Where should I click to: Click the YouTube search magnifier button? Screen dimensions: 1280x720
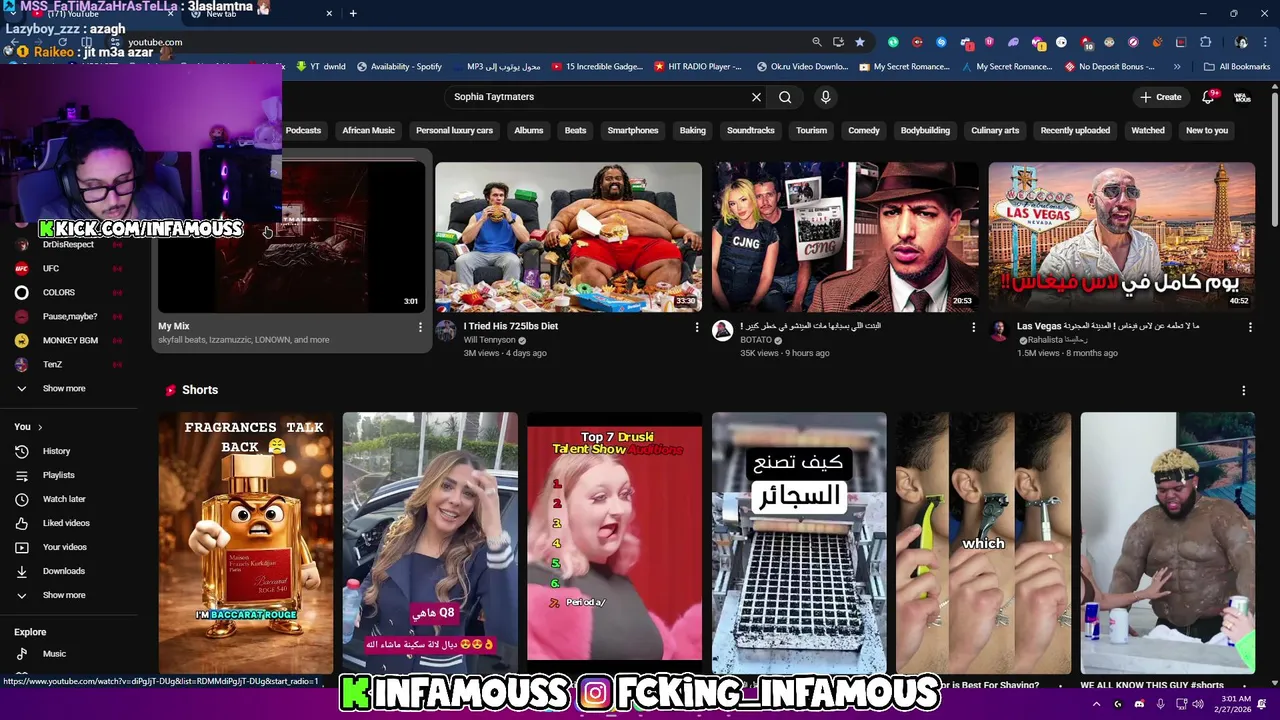pyautogui.click(x=785, y=97)
